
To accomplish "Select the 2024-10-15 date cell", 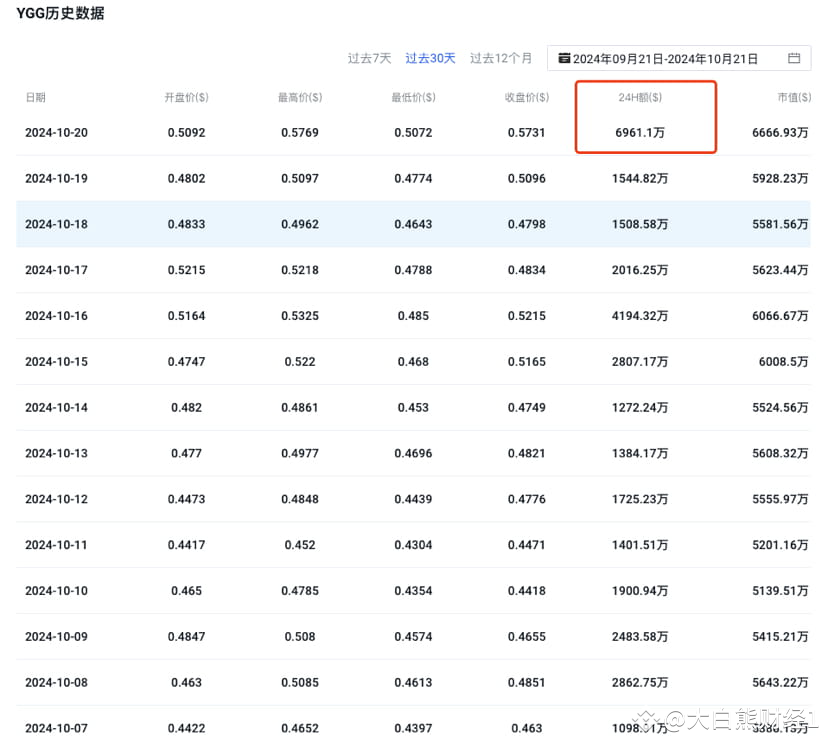I will [57, 362].
